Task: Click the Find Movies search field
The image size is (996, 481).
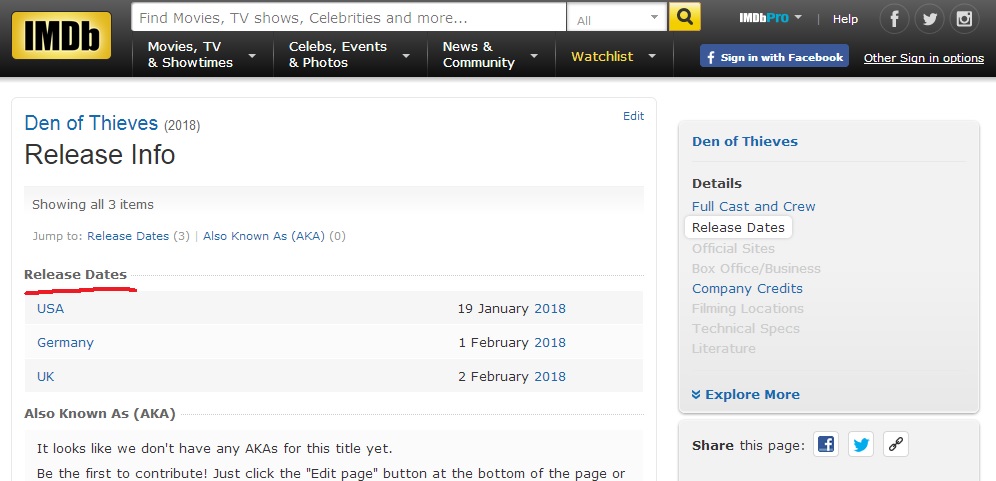Action: coord(348,18)
